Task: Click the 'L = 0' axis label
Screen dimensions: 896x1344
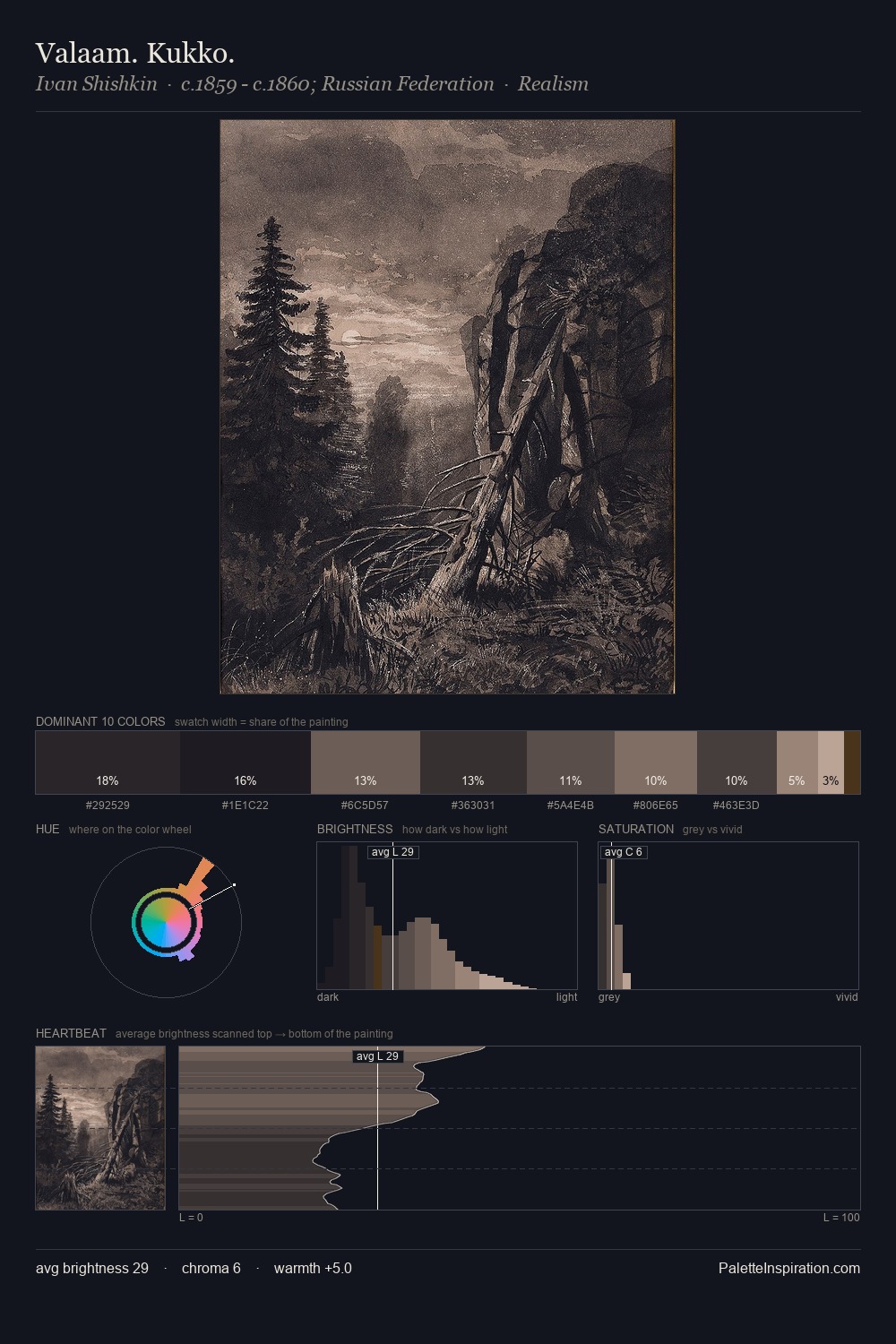Action: pyautogui.click(x=191, y=1218)
